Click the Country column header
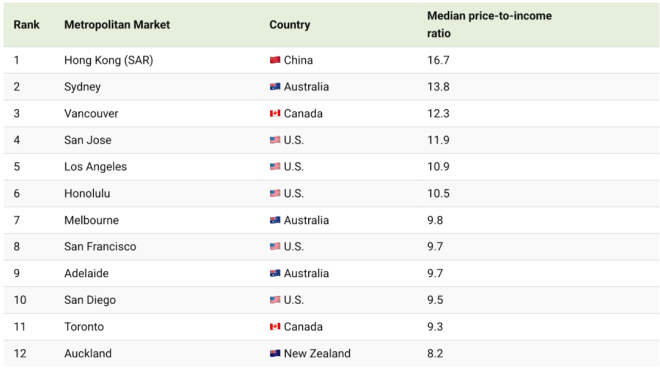Screen dimensions: 660x370 [x=290, y=25]
